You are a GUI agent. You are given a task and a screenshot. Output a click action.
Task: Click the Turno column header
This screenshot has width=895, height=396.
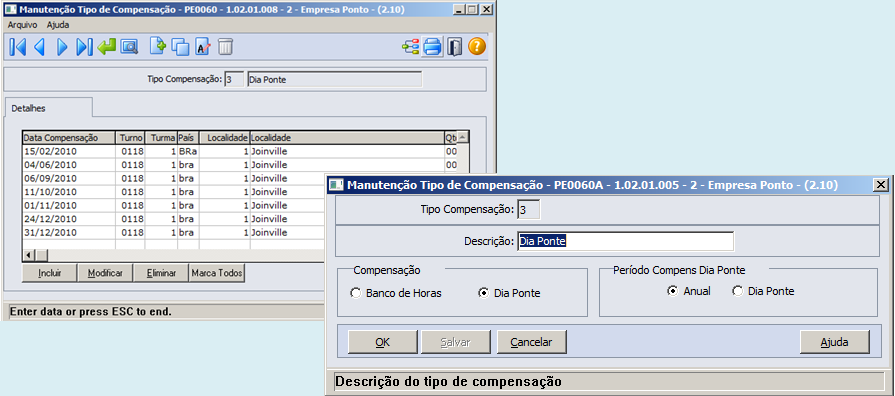click(131, 138)
